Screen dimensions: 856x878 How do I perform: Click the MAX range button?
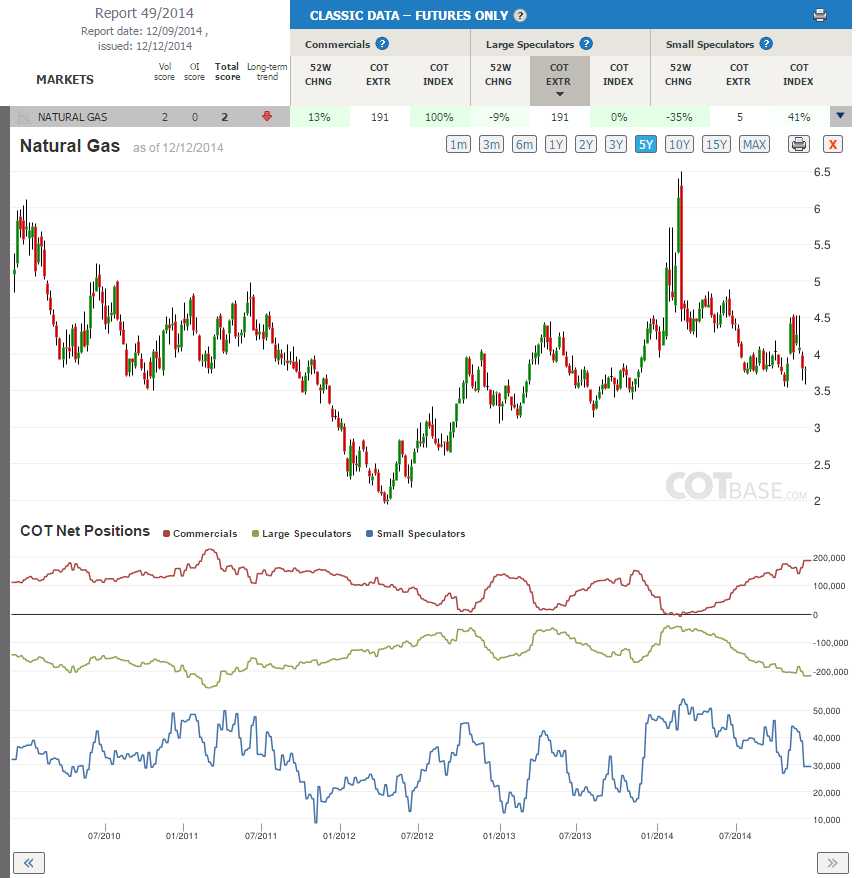754,144
